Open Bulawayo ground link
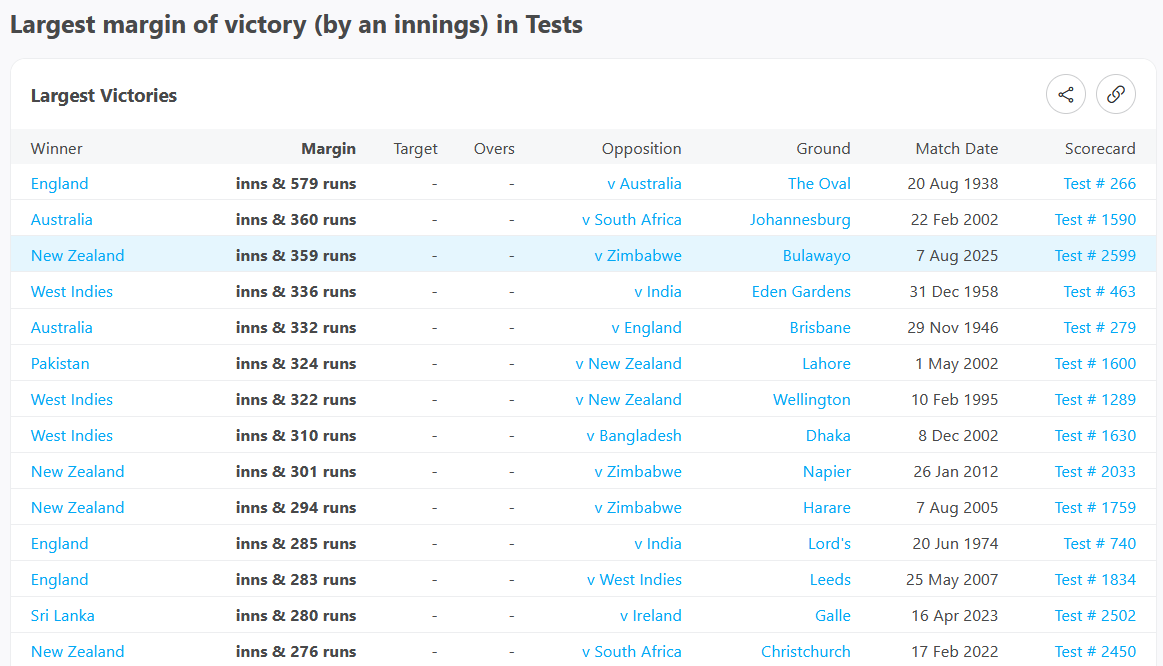This screenshot has height=666, width=1163. [817, 256]
